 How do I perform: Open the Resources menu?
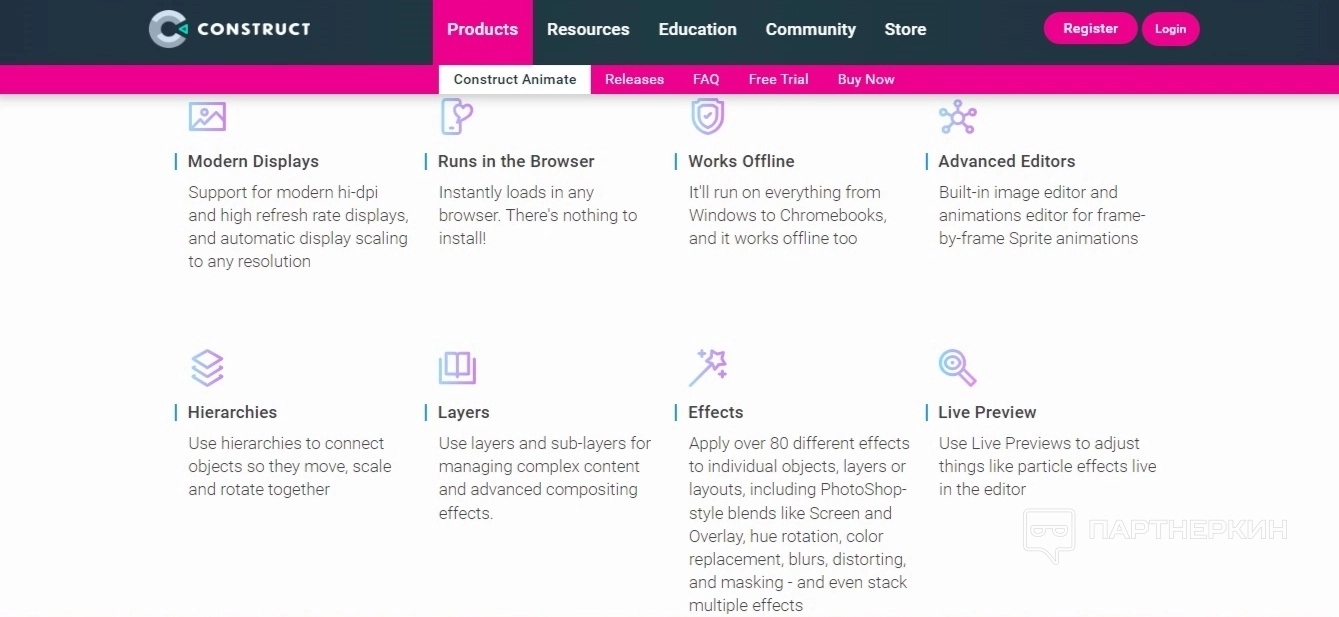[x=588, y=30]
